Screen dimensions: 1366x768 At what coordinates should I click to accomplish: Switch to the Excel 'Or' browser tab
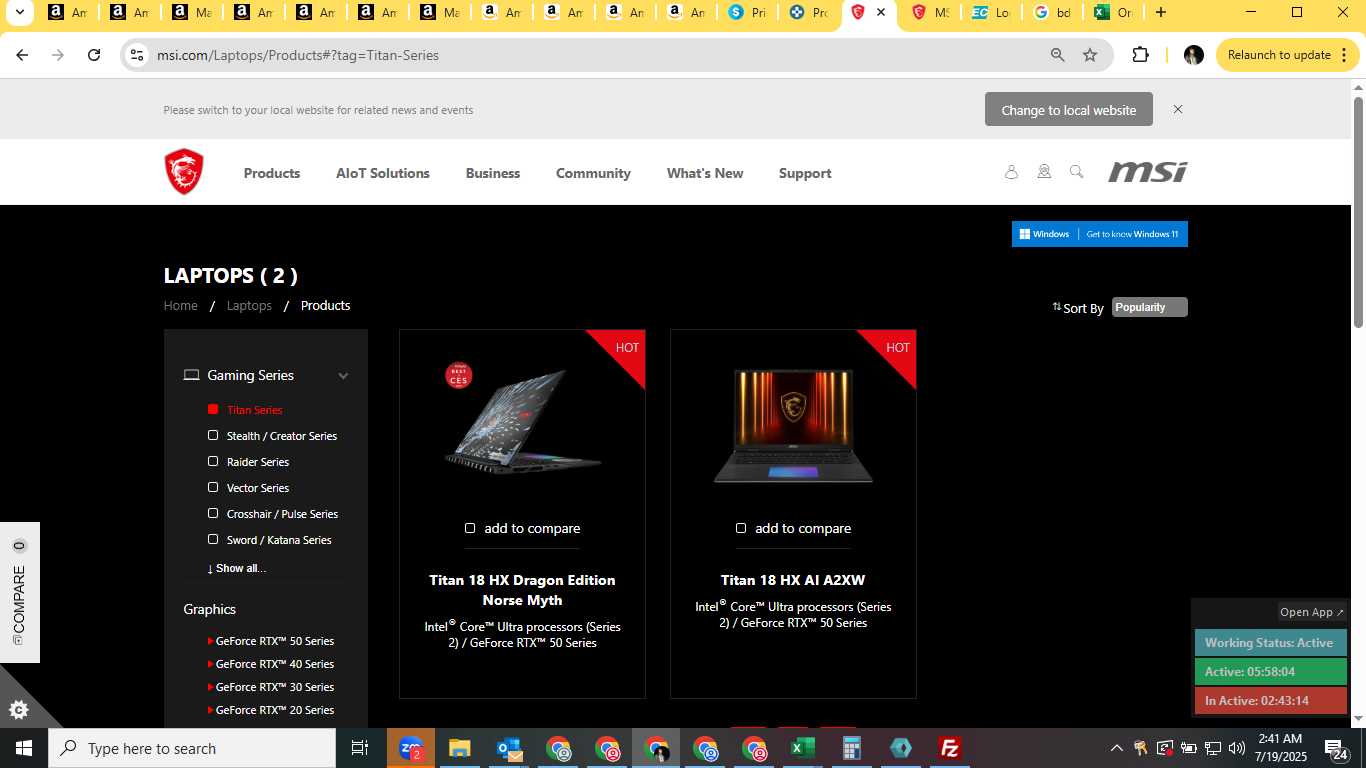pos(1112,13)
